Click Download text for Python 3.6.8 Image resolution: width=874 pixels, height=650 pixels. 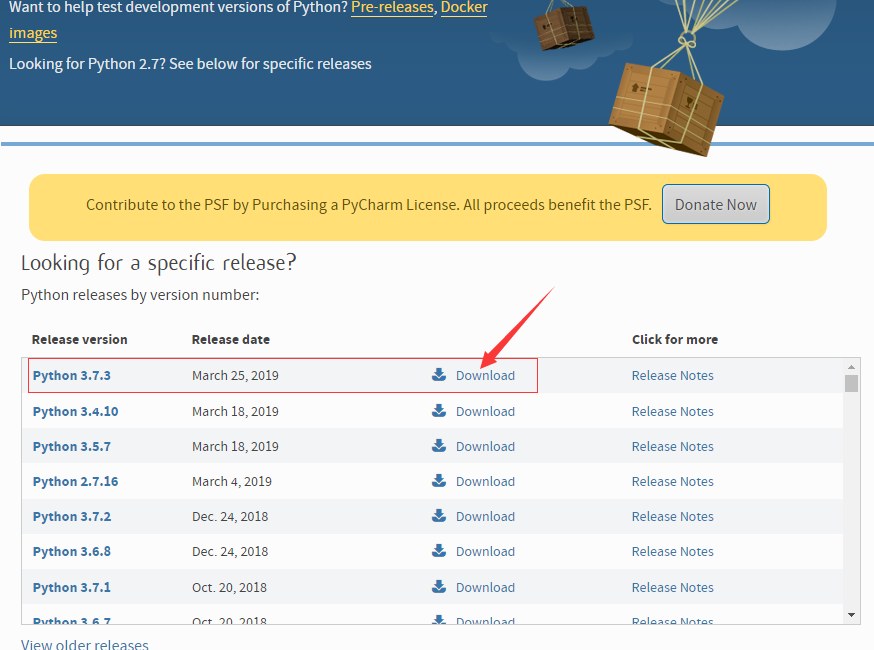(485, 552)
